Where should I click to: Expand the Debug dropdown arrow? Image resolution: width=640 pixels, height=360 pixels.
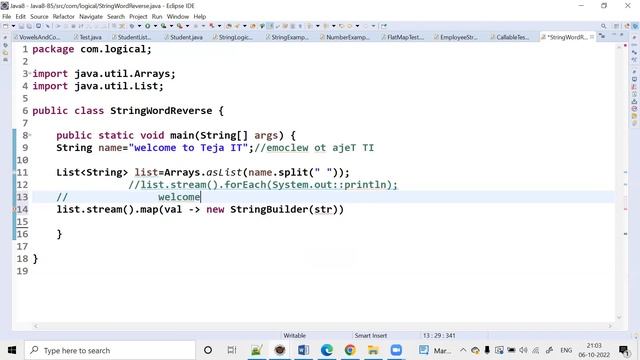(x=139, y=26)
